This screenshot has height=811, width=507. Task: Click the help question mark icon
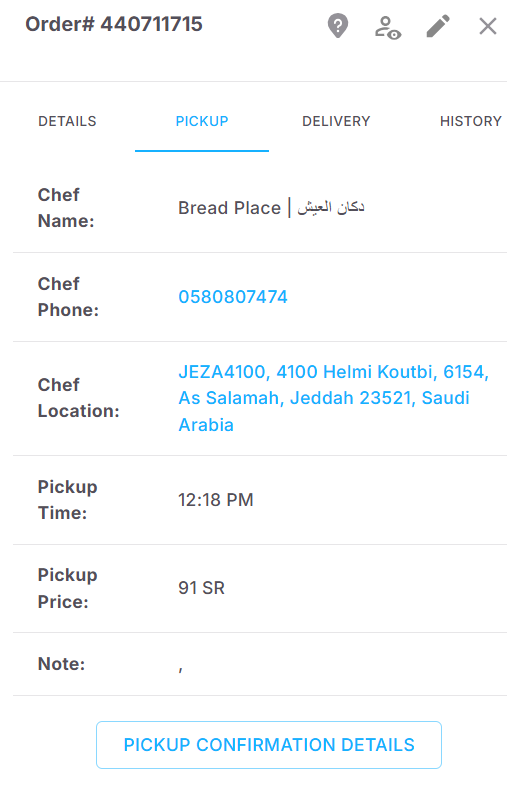[x=338, y=26]
